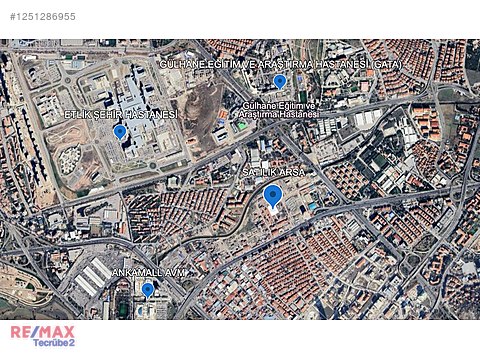The width and height of the screenshot is (480, 360).
Task: Click the white building under the Satılık Arsa pin
Action: 274,211
